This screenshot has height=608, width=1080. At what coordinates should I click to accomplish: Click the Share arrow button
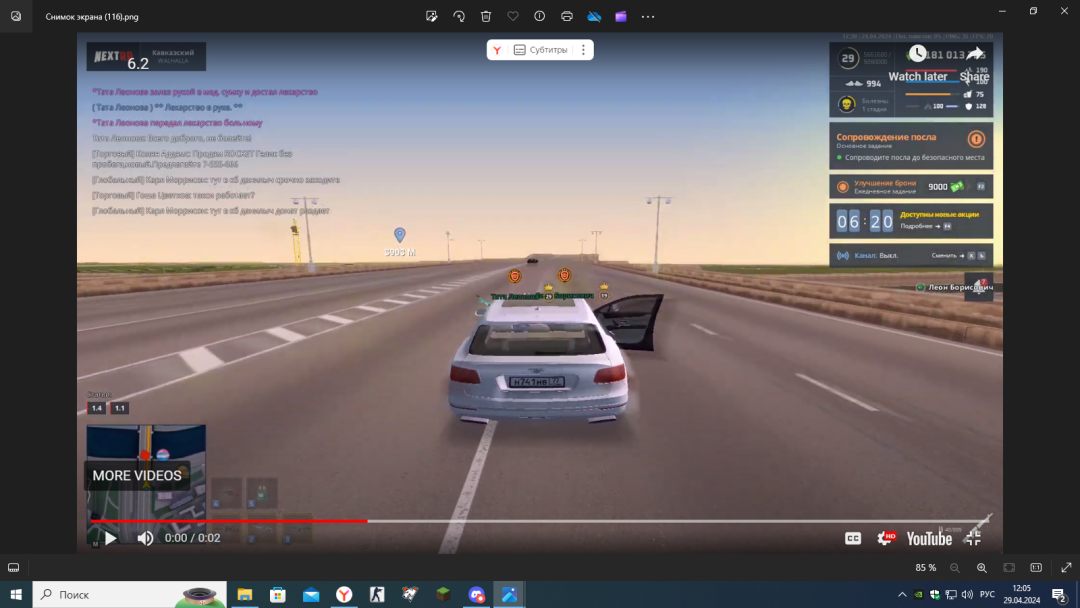(x=975, y=54)
